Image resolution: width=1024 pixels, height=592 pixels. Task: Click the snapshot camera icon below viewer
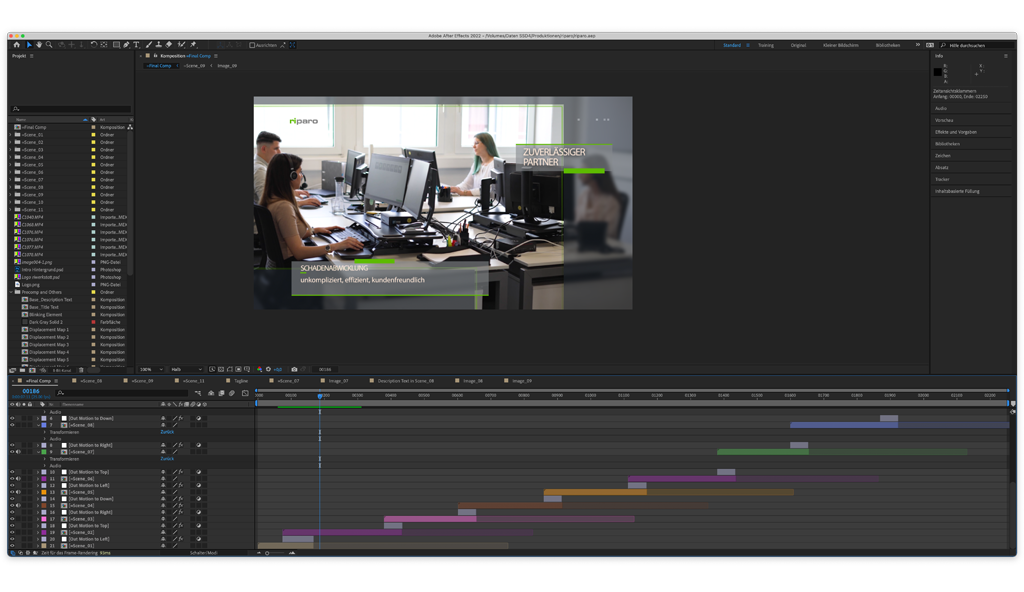(x=294, y=369)
